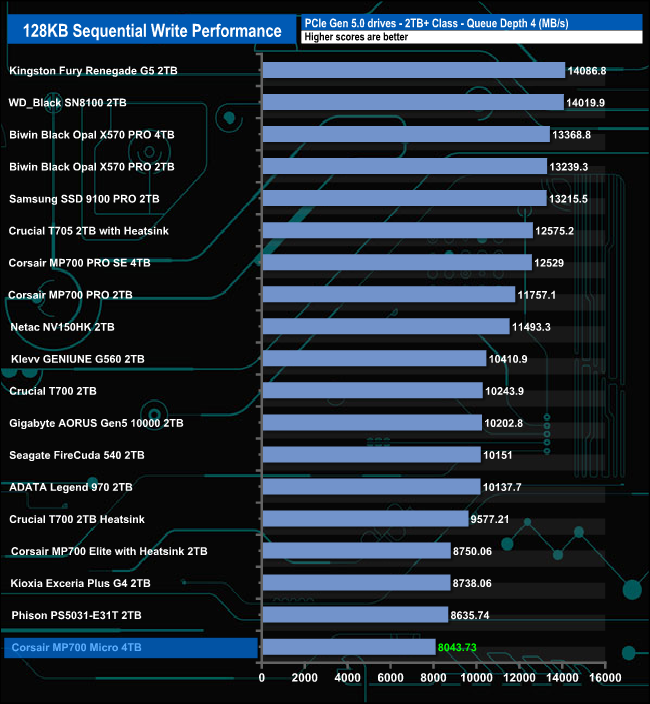Select the 'Corsair MP700 PRO SE 4TB' label
The image size is (650, 704).
pos(79,263)
